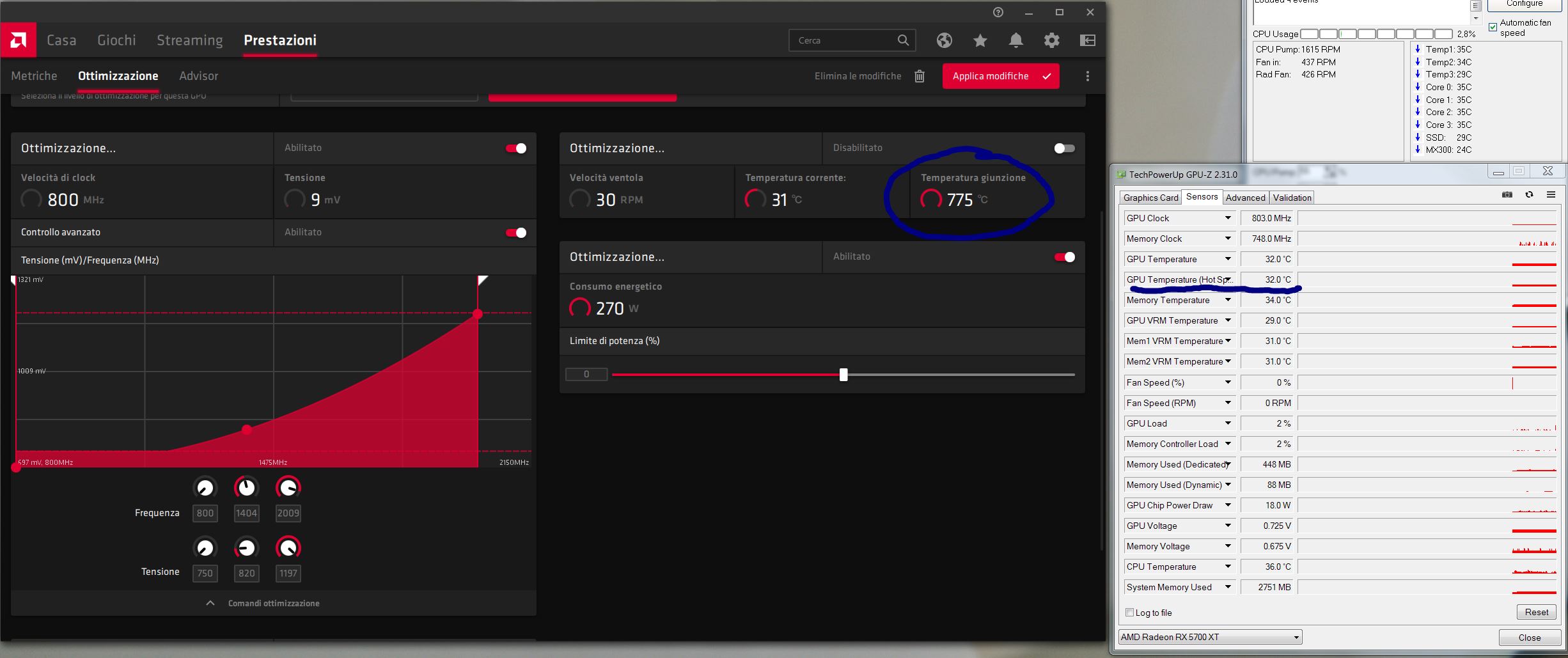
Task: Toggle Controllo avanzato switch
Action: (x=515, y=233)
